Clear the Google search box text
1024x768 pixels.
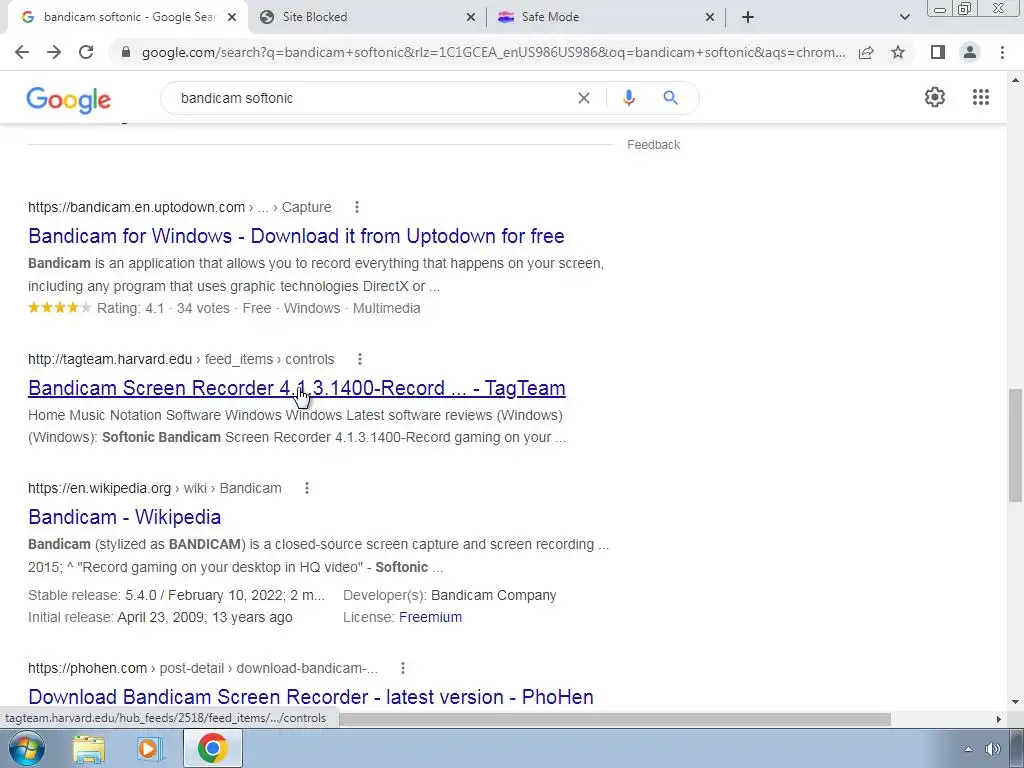584,98
